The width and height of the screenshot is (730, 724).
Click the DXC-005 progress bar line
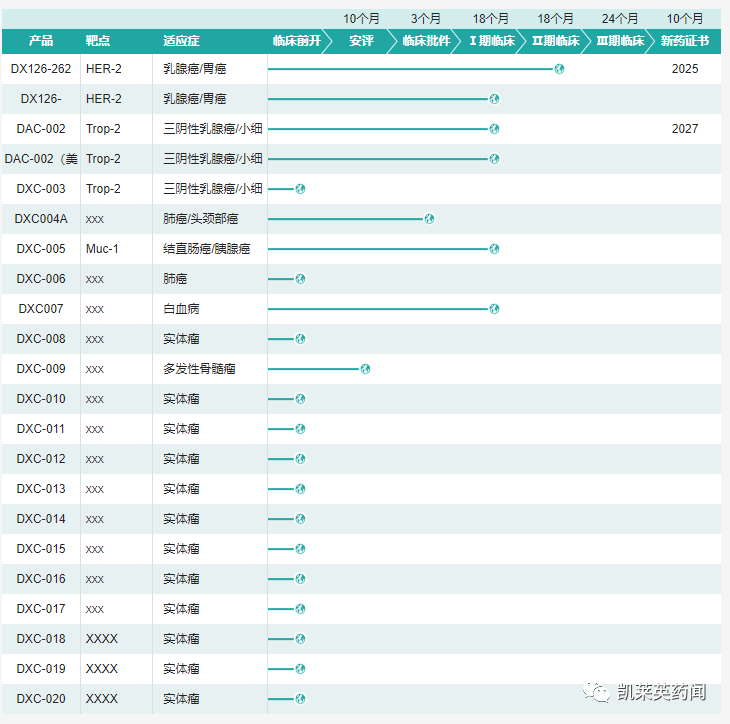tap(378, 249)
